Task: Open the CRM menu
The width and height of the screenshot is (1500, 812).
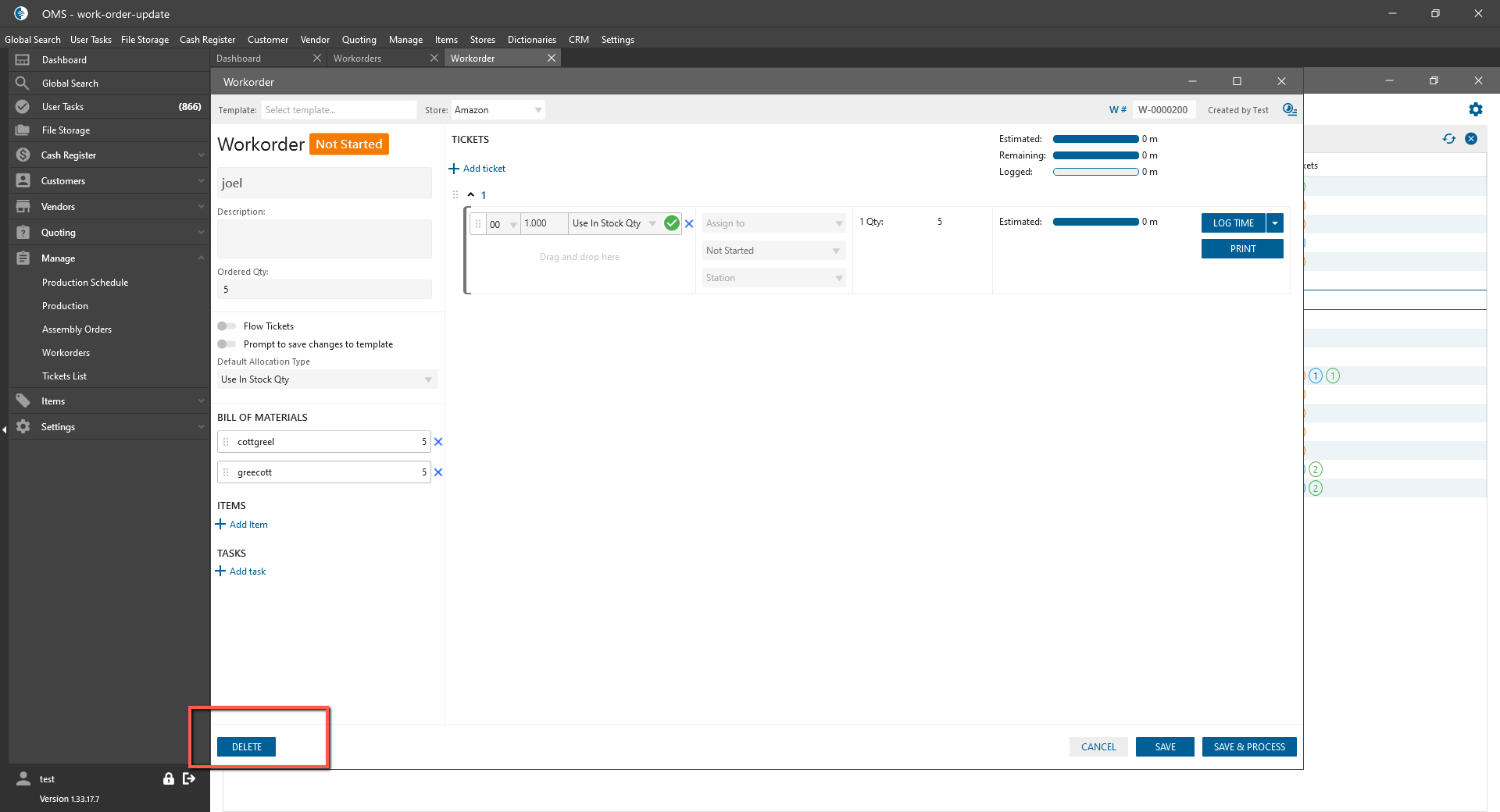Action: click(x=579, y=40)
